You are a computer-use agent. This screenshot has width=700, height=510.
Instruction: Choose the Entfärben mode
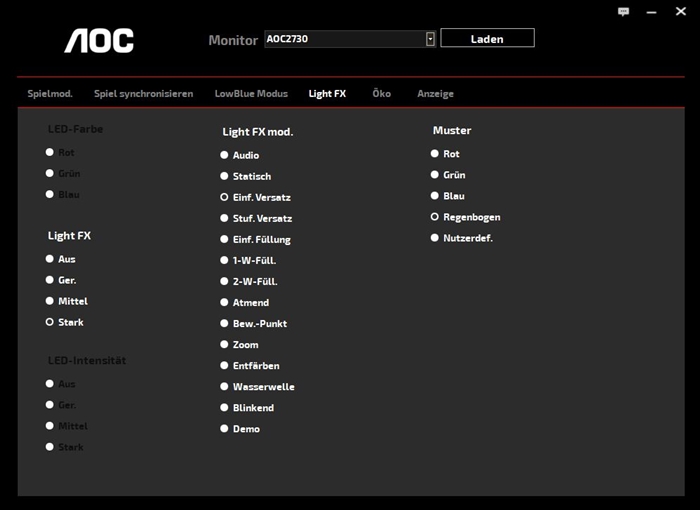click(x=250, y=365)
